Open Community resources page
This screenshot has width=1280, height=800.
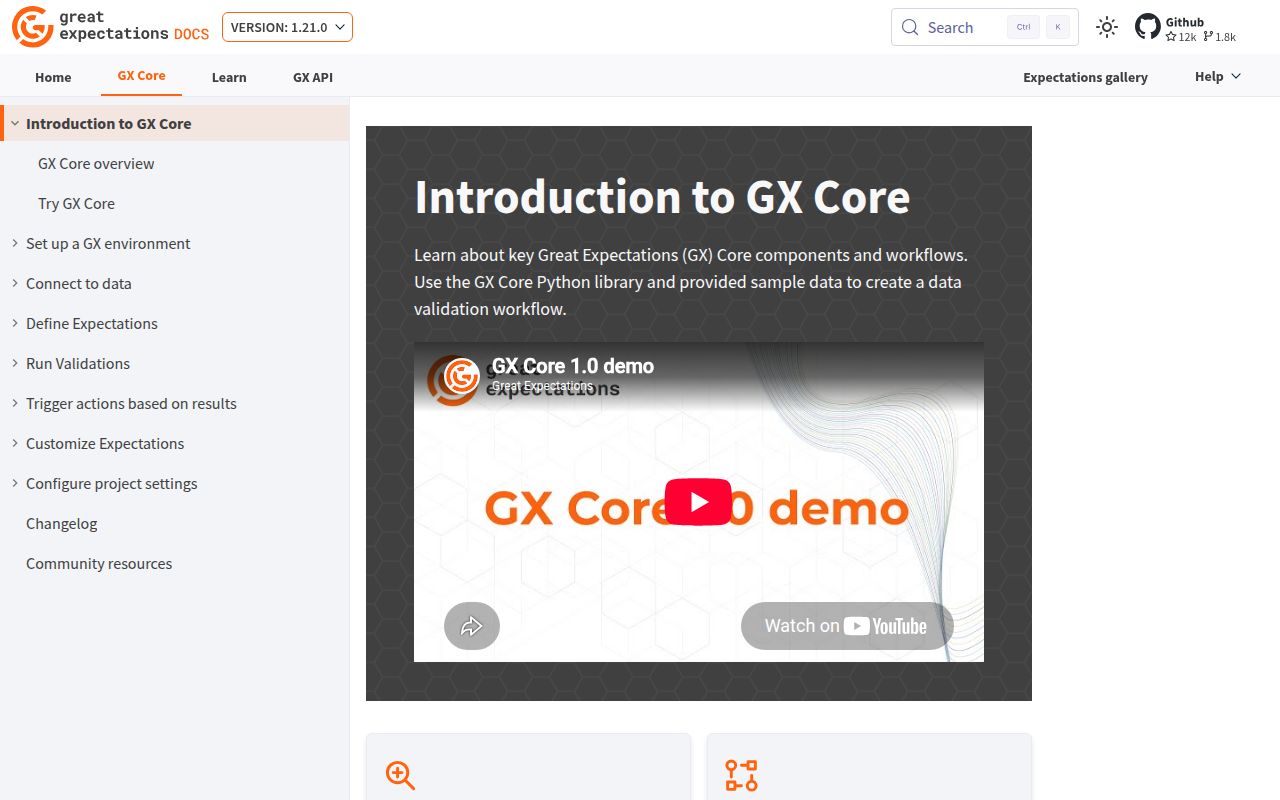99,563
